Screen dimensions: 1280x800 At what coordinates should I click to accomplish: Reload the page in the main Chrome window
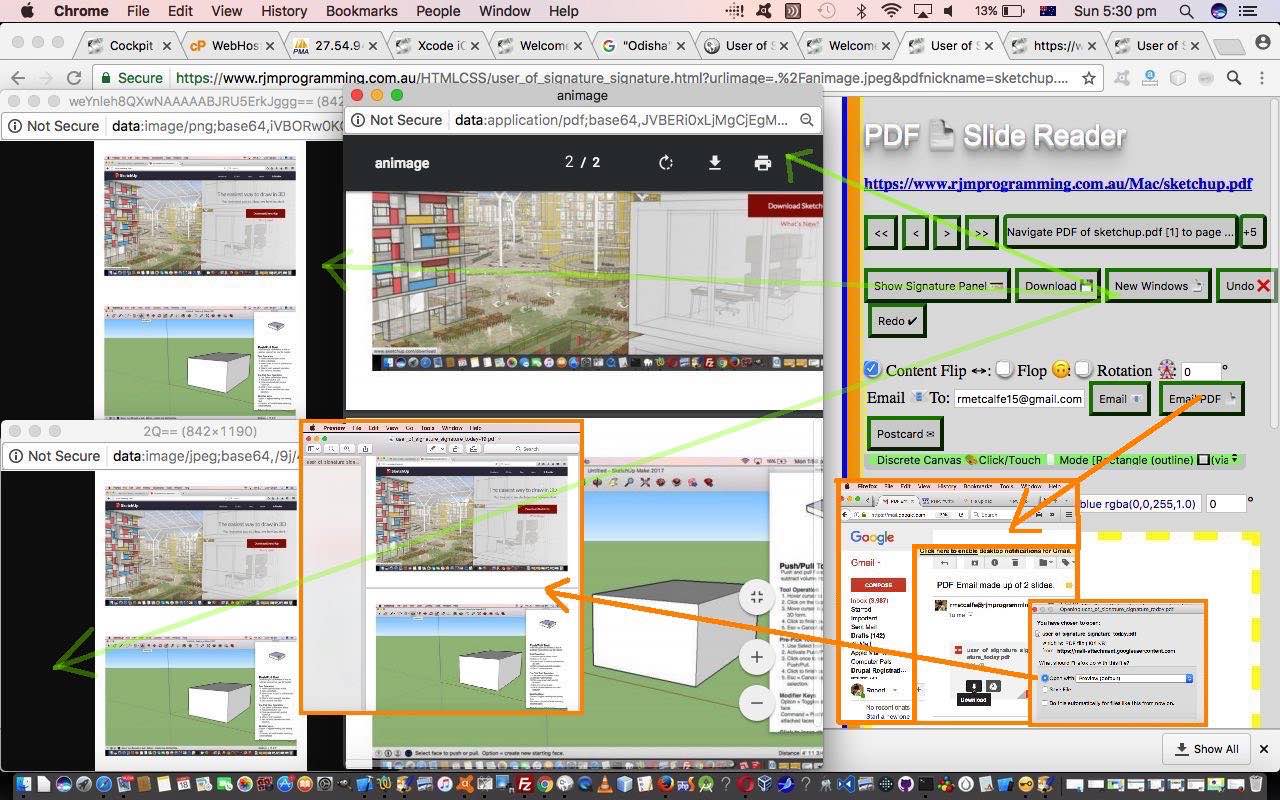coord(74,78)
